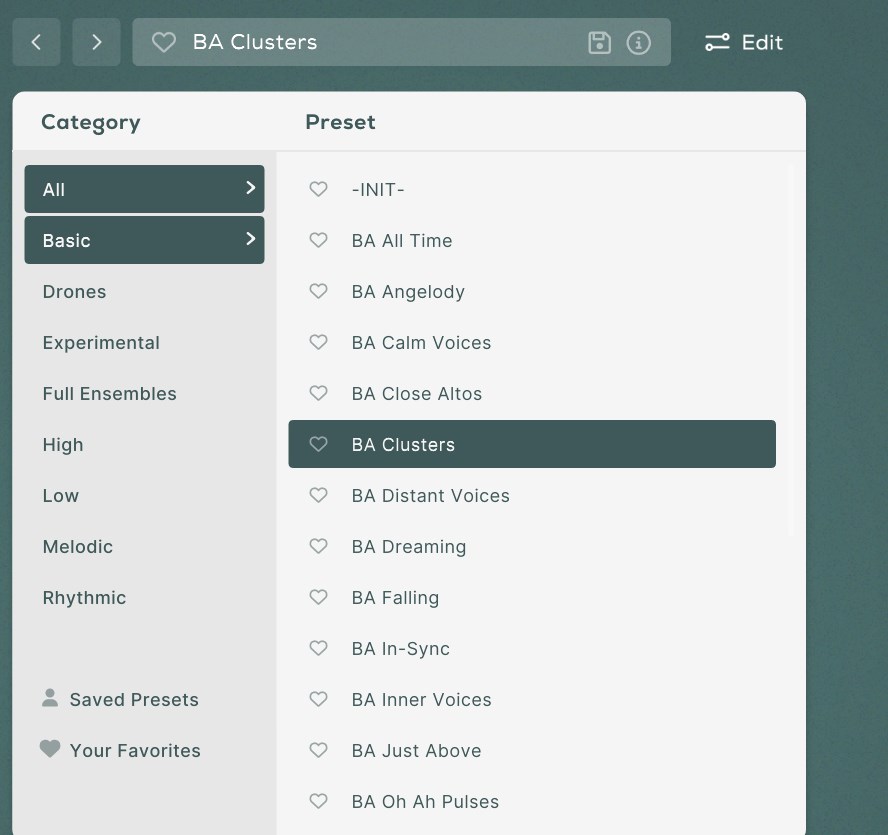Load the BA Oh Ah Pulses preset
888x835 pixels.
point(425,802)
